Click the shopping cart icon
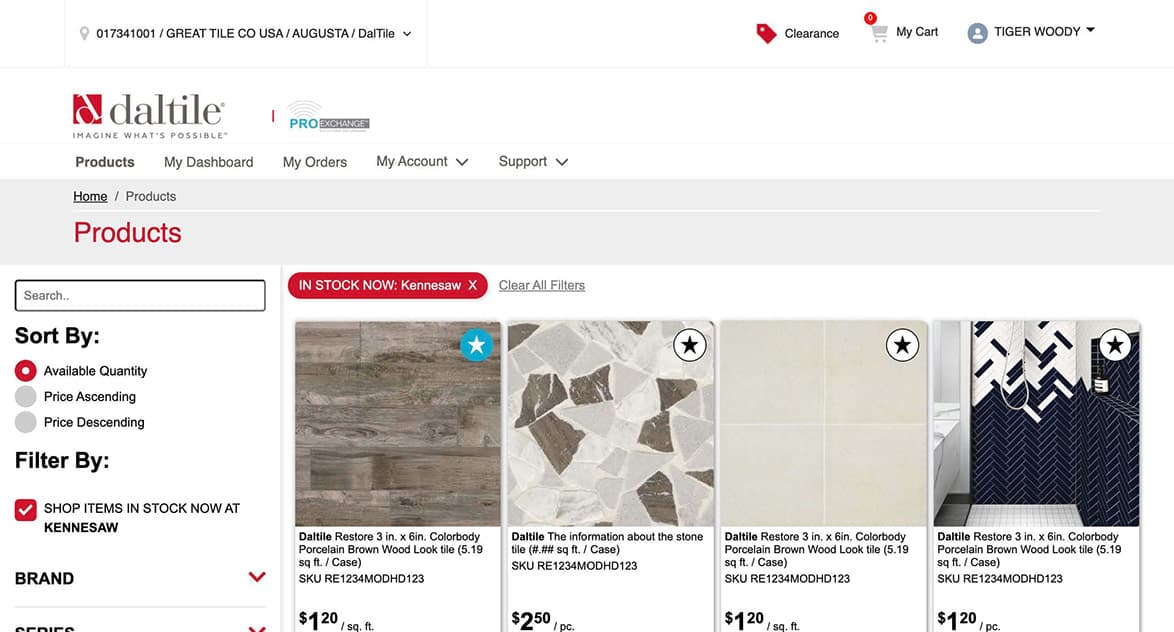The width and height of the screenshot is (1174, 632). pos(879,33)
